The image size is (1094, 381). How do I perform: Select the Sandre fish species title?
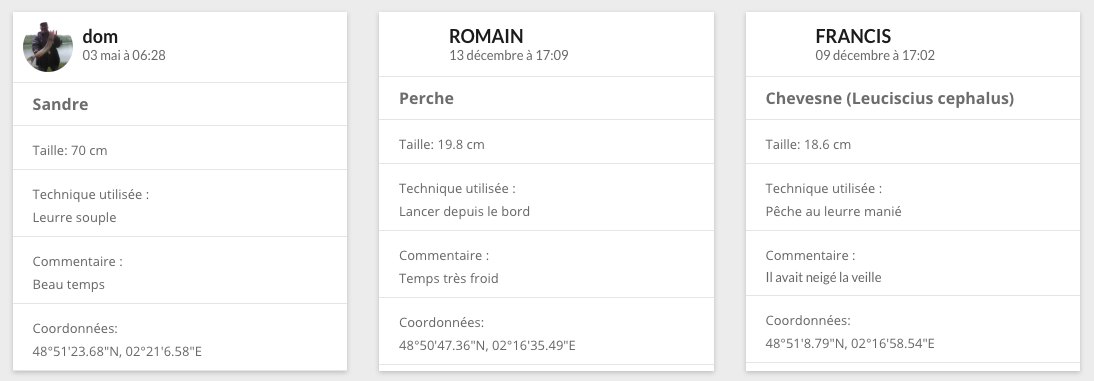coord(60,105)
